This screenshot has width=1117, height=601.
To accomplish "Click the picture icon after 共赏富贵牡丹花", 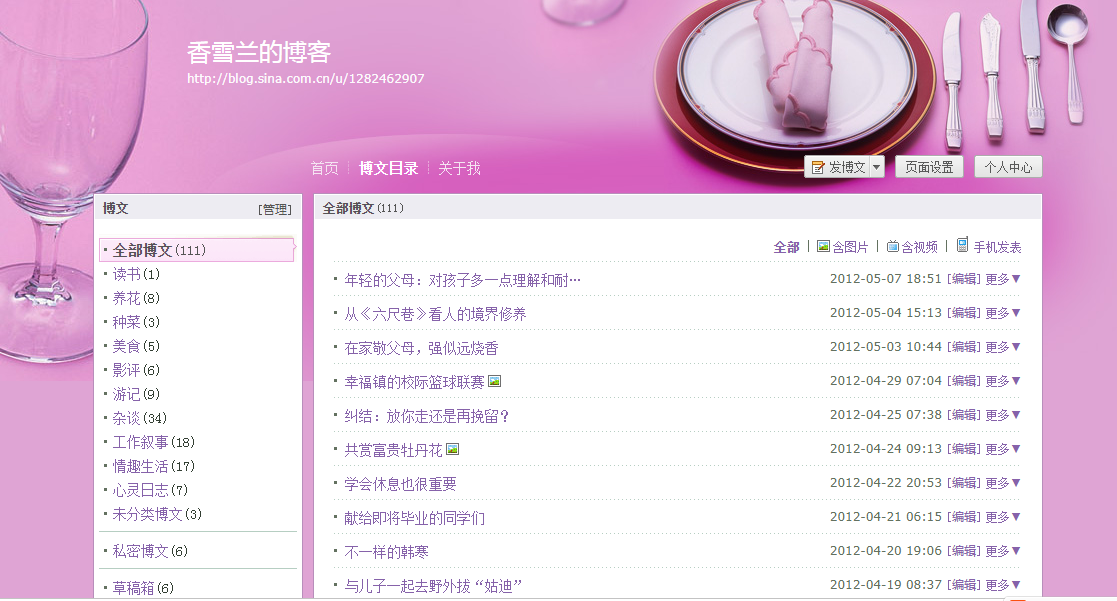I will (x=452, y=449).
